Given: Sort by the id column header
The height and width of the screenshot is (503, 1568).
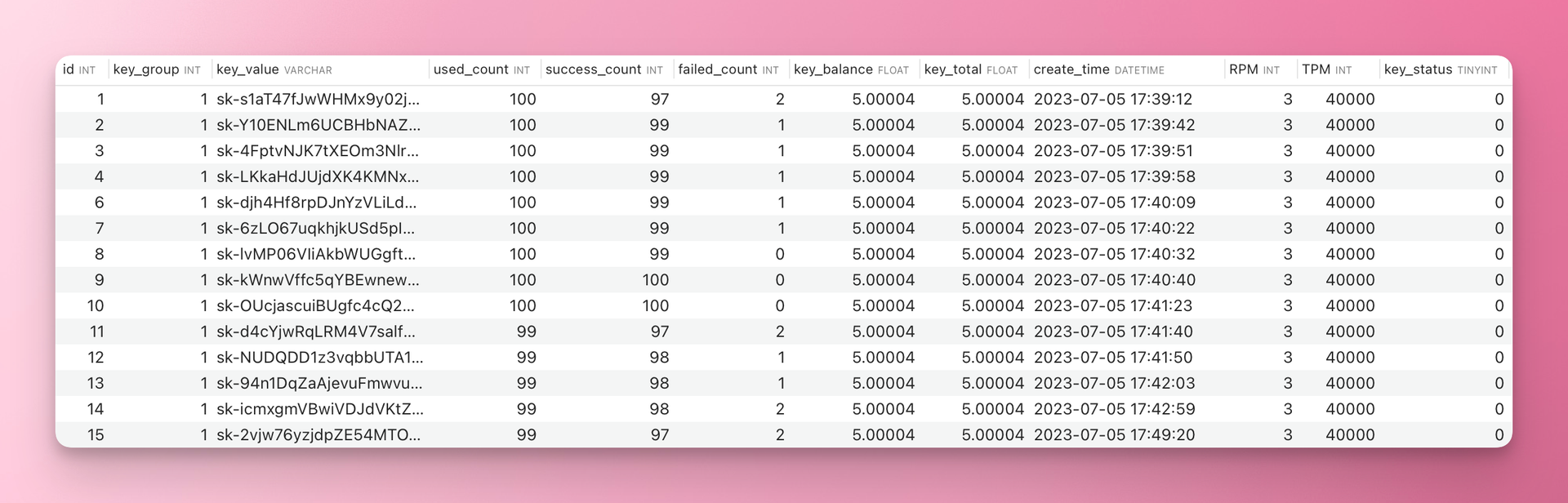Looking at the screenshot, I should (x=78, y=69).
